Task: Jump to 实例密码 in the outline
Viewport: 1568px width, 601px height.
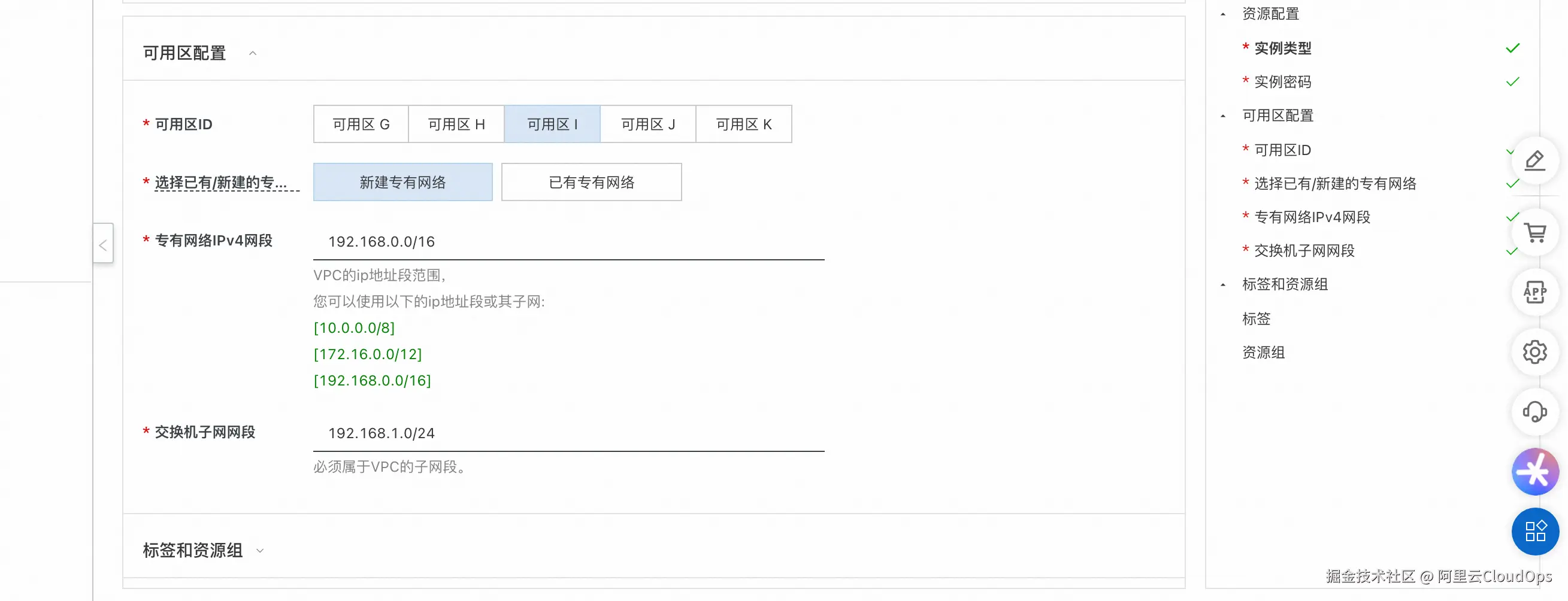Action: point(1282,82)
